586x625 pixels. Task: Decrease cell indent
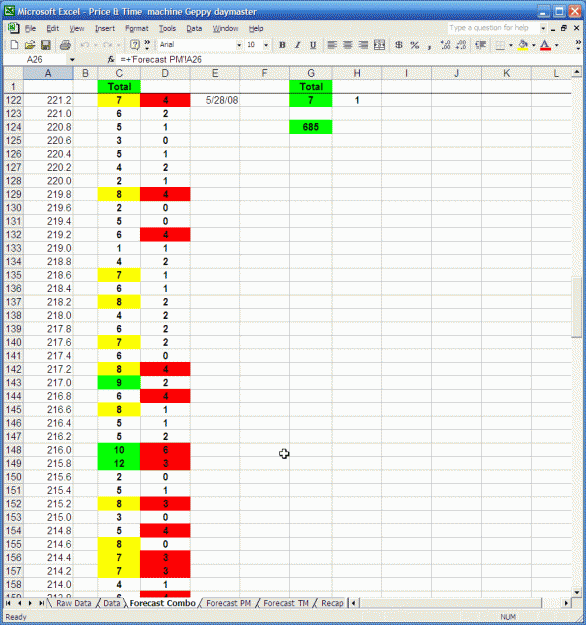[x=481, y=45]
